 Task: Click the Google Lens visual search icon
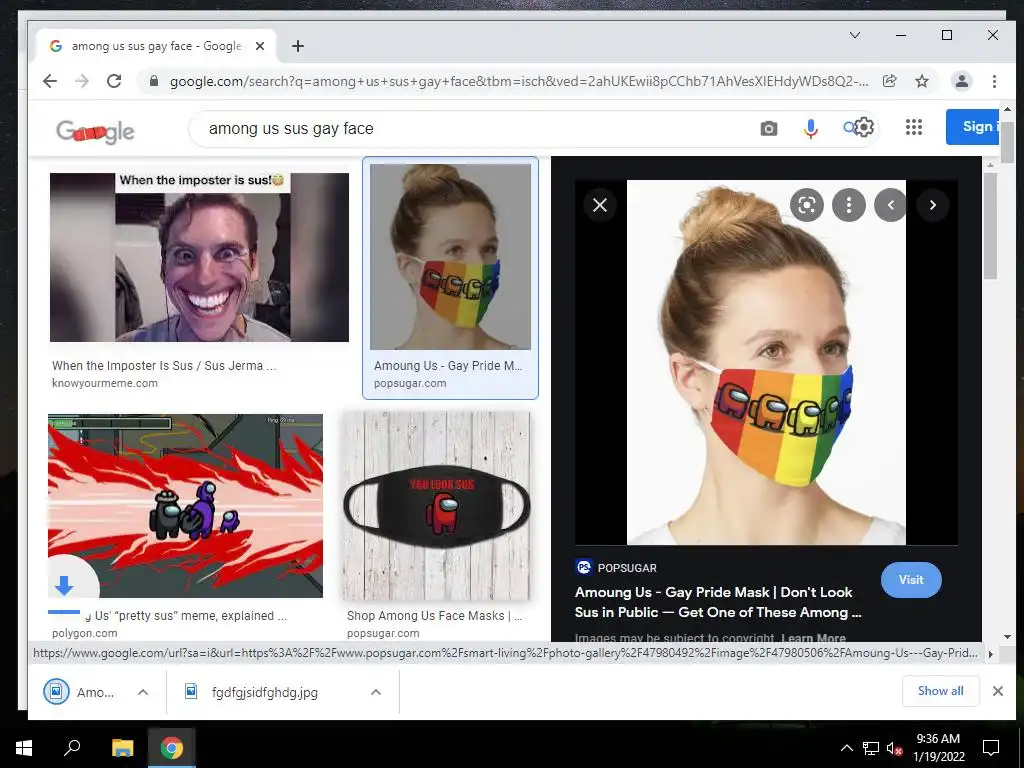click(x=807, y=205)
